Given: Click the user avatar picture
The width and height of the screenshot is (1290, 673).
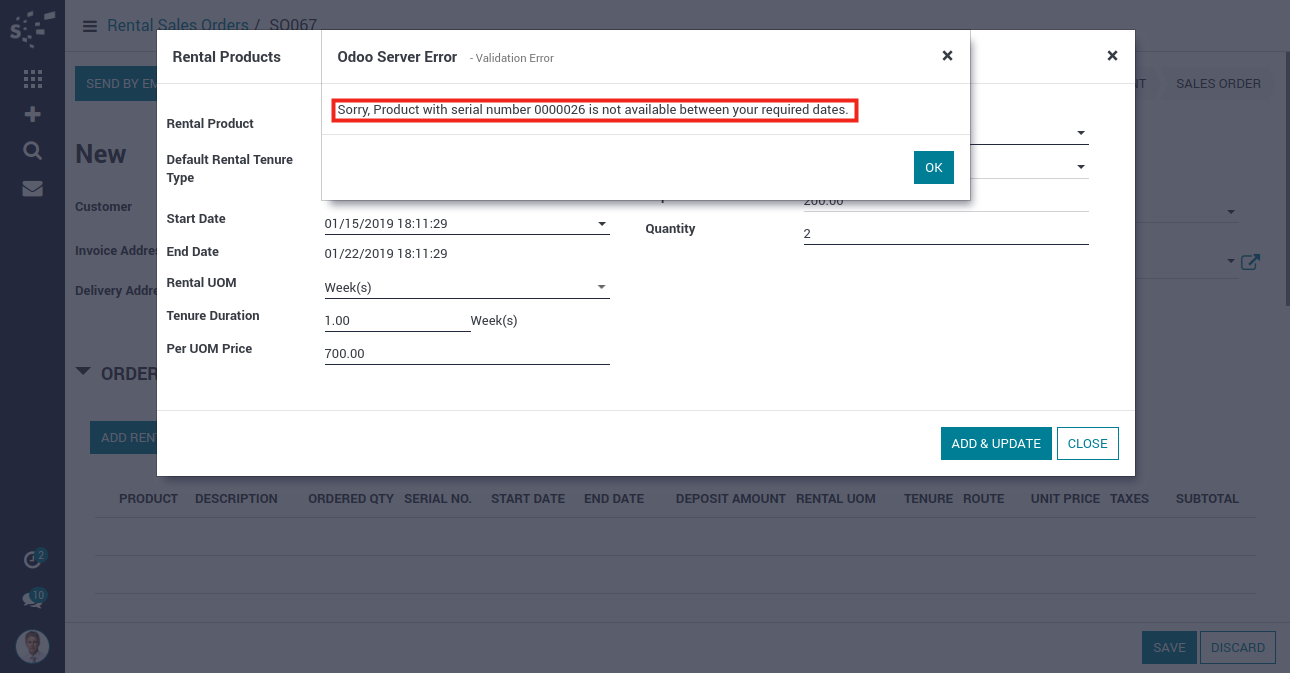Looking at the screenshot, I should coord(32,647).
